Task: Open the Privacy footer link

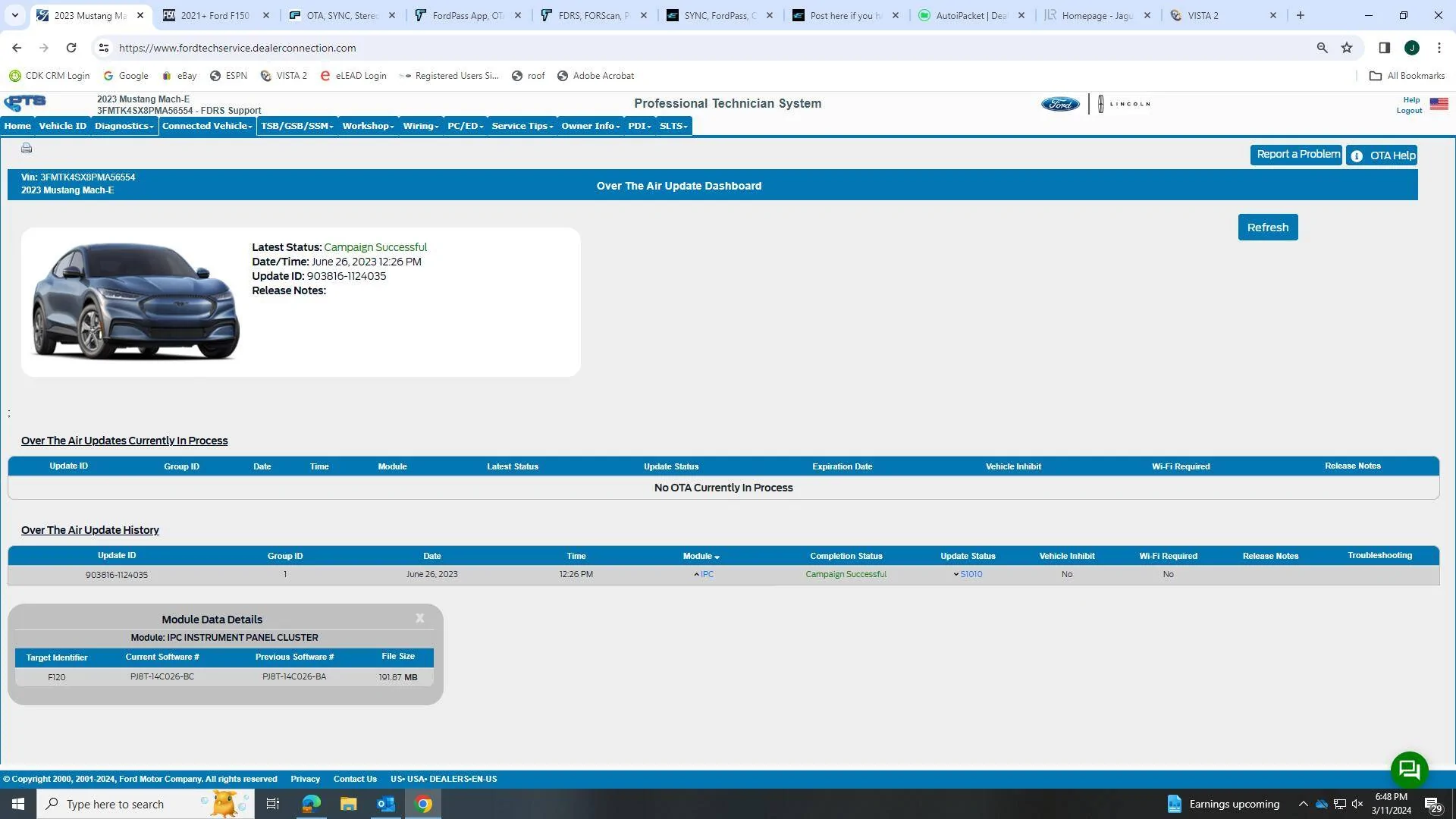Action: 305,779
